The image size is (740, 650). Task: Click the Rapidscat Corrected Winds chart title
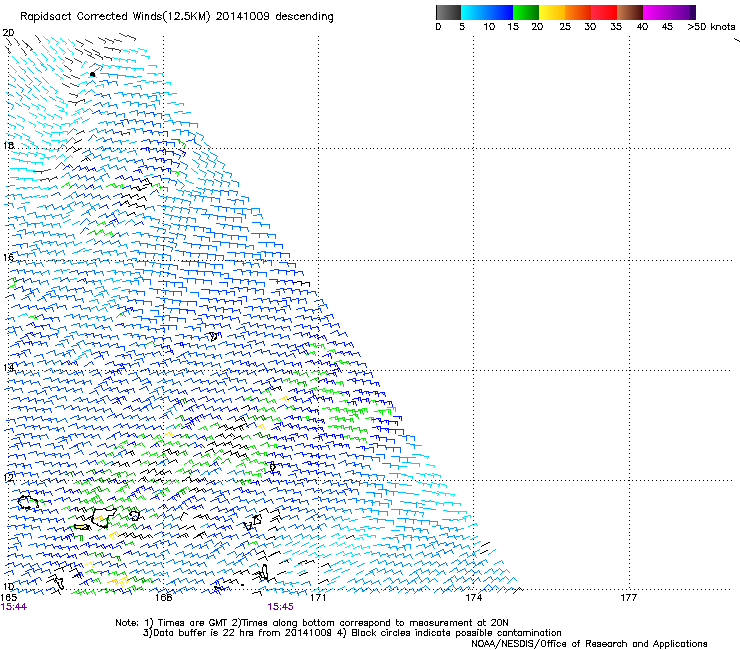(x=177, y=17)
